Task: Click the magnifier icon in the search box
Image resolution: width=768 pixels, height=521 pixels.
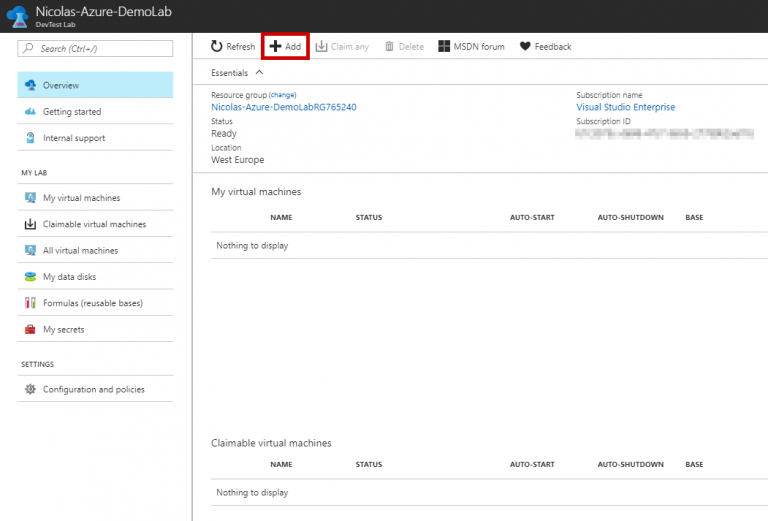Action: click(28, 48)
